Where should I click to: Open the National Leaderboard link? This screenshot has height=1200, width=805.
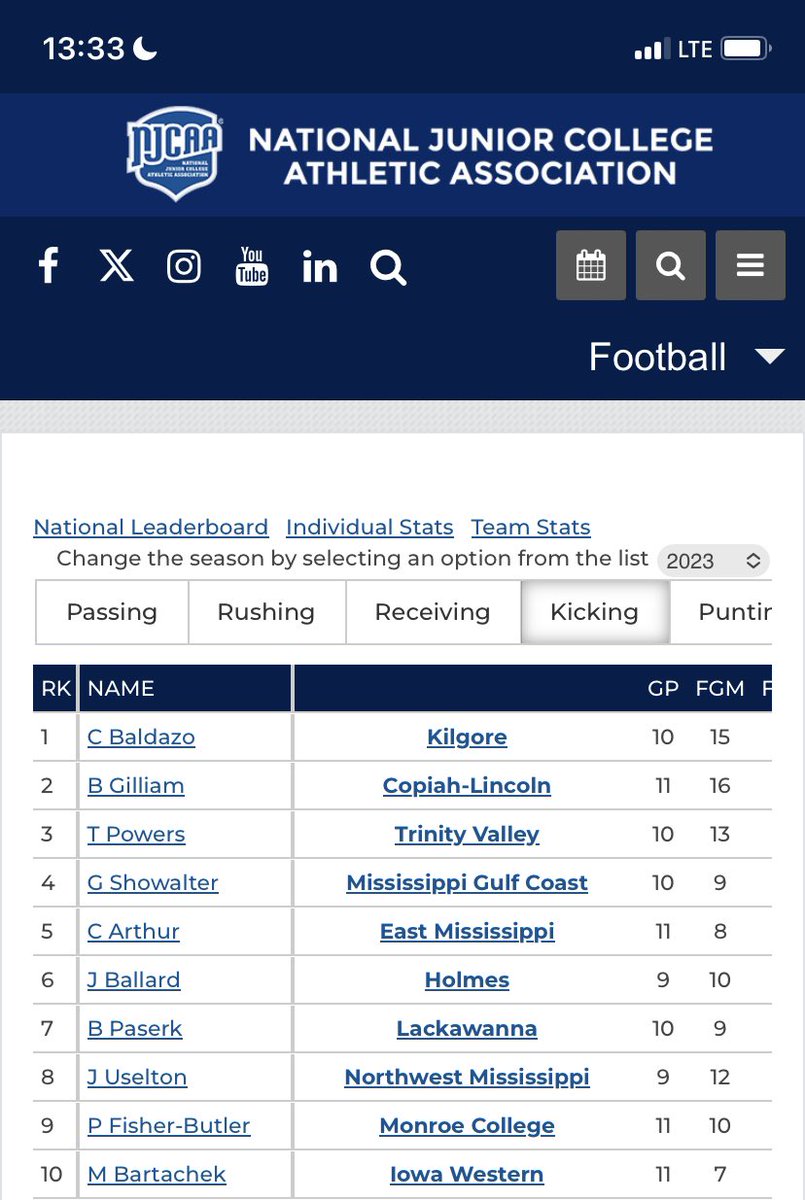151,527
